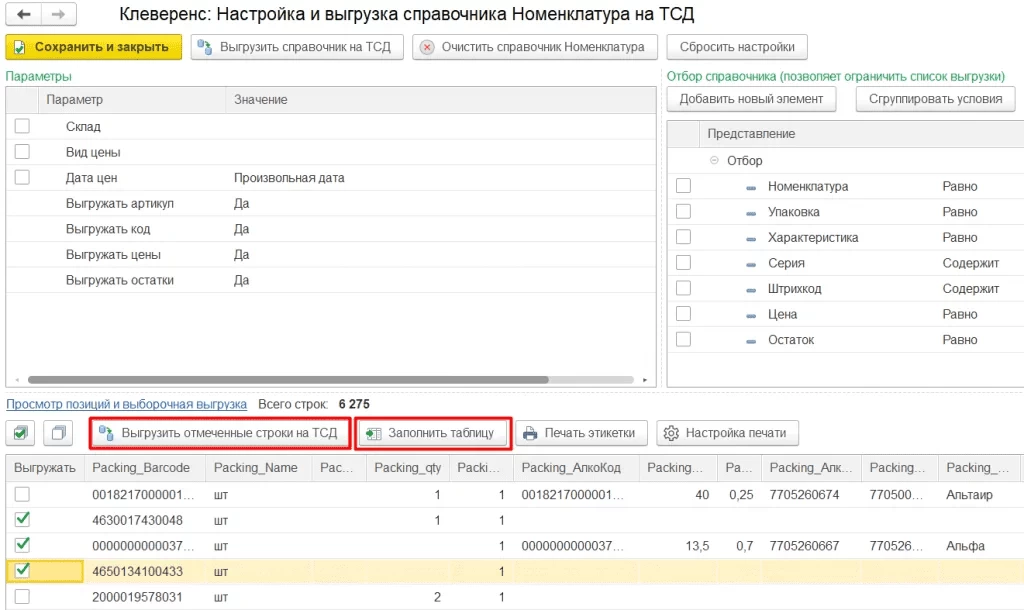Click the back navigation arrow

[x=23, y=15]
